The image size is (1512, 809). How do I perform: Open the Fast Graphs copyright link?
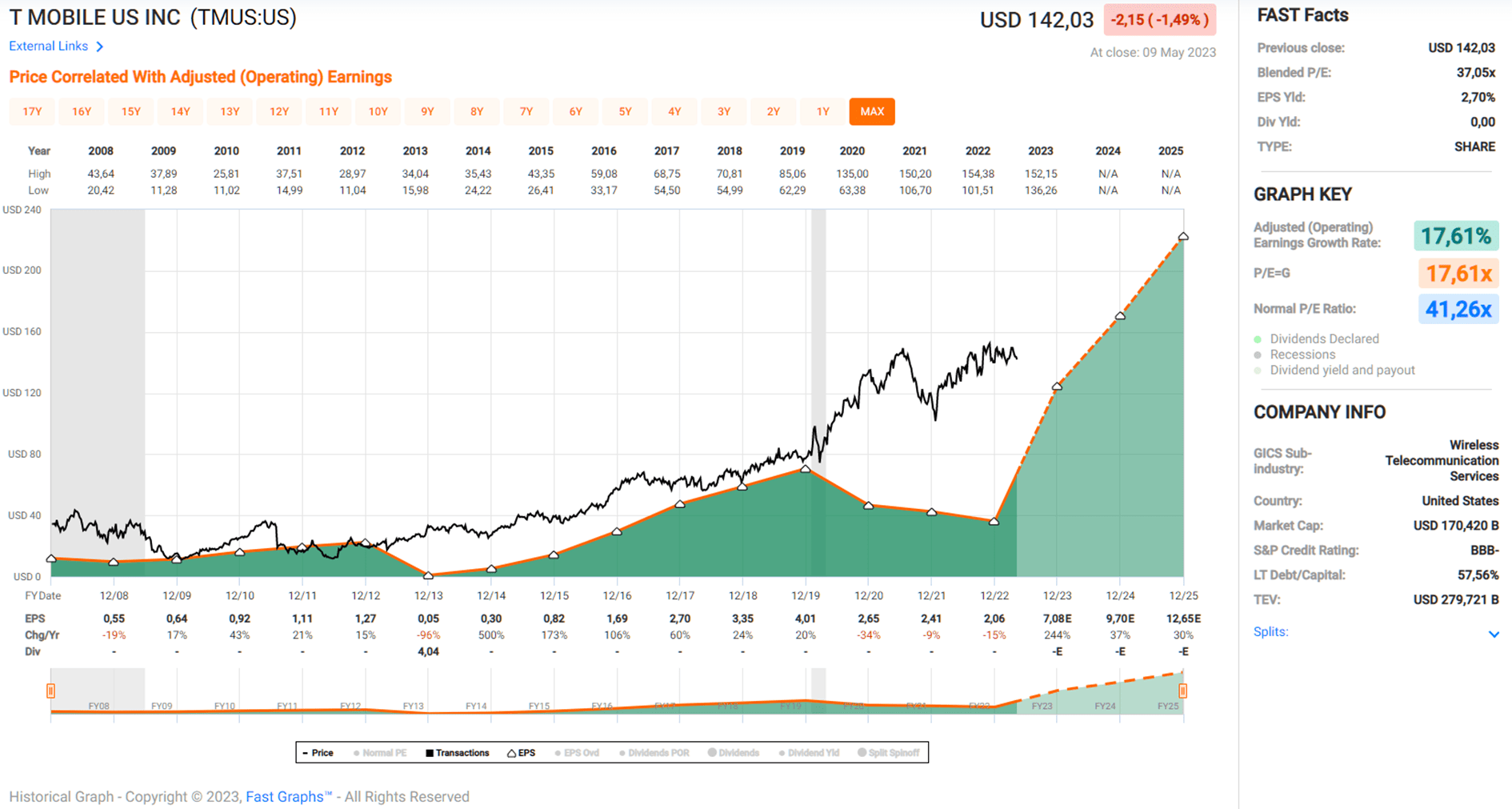(289, 796)
